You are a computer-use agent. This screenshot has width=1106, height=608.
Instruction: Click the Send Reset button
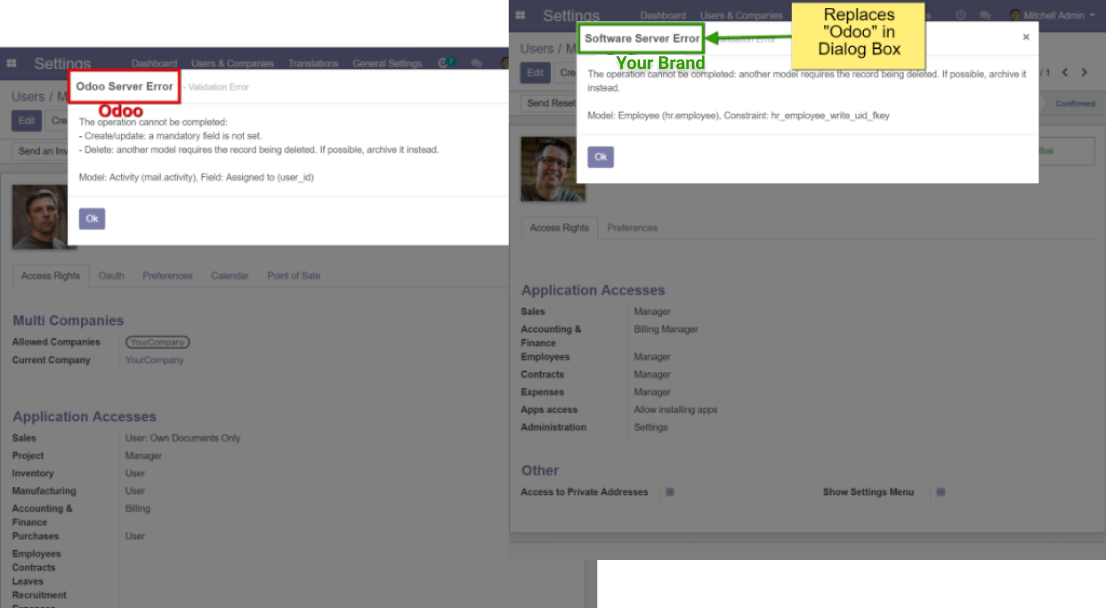pyautogui.click(x=549, y=103)
